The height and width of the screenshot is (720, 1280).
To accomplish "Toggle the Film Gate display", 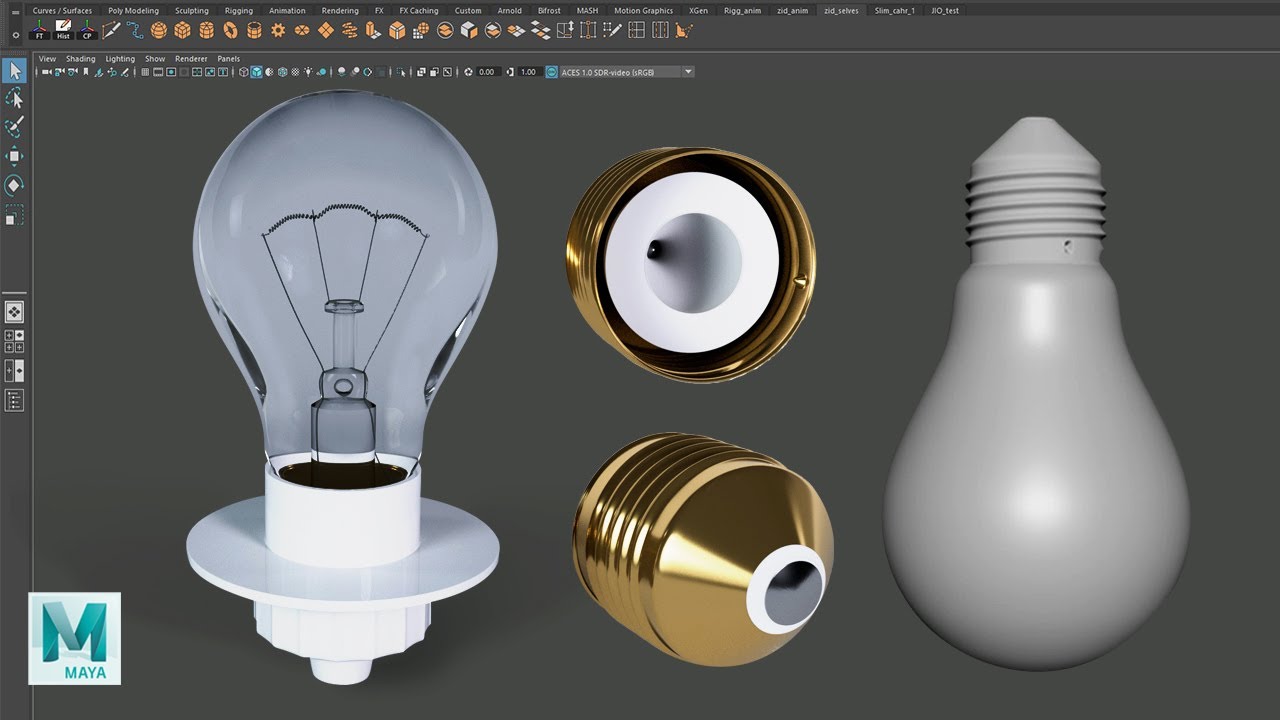I will [158, 72].
